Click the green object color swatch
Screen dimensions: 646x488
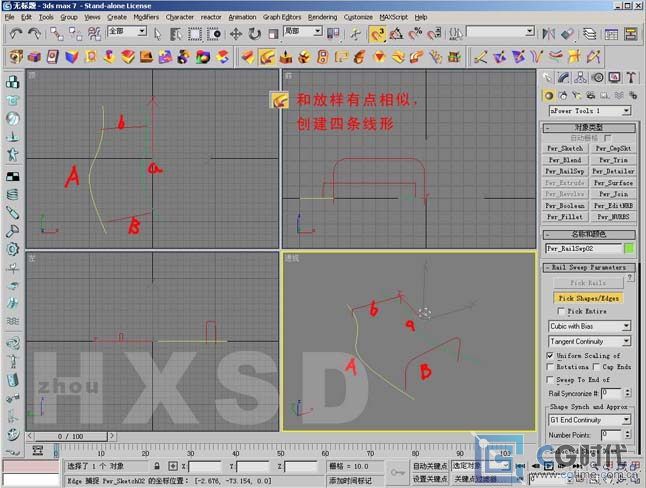629,248
